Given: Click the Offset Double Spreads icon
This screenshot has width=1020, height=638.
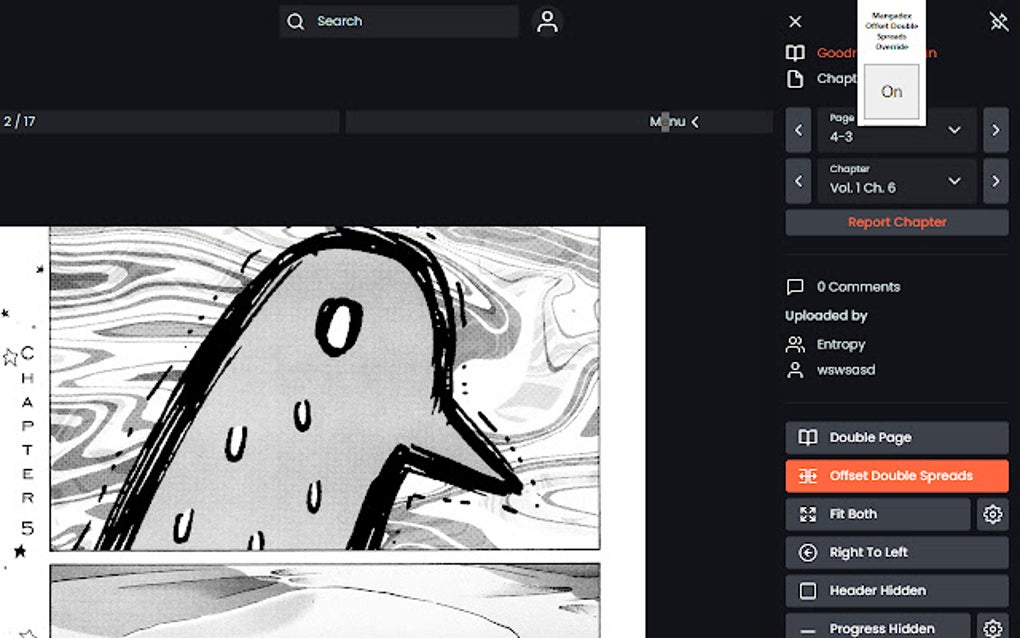Looking at the screenshot, I should pos(806,475).
